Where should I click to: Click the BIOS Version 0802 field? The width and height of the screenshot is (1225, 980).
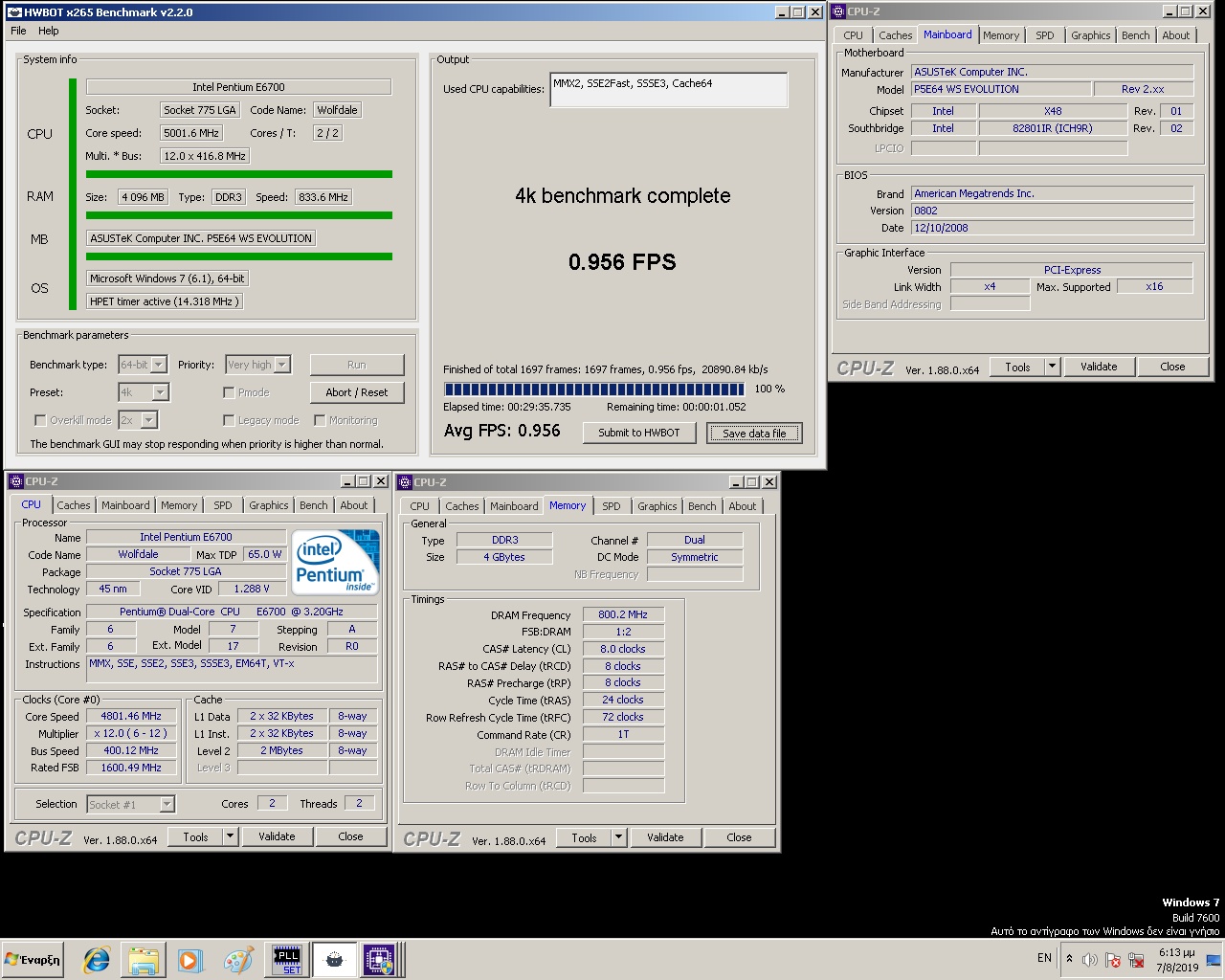tap(1052, 211)
